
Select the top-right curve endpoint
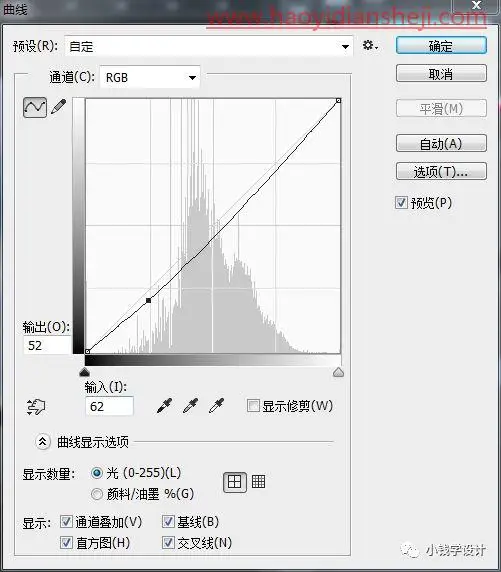pyautogui.click(x=339, y=100)
